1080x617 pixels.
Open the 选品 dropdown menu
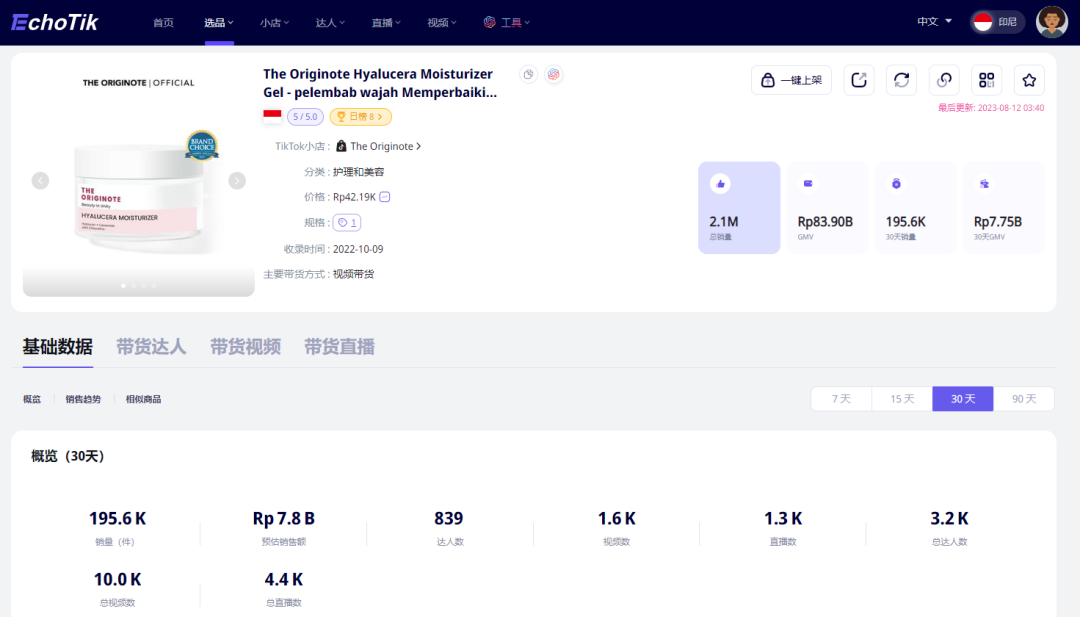(x=219, y=23)
